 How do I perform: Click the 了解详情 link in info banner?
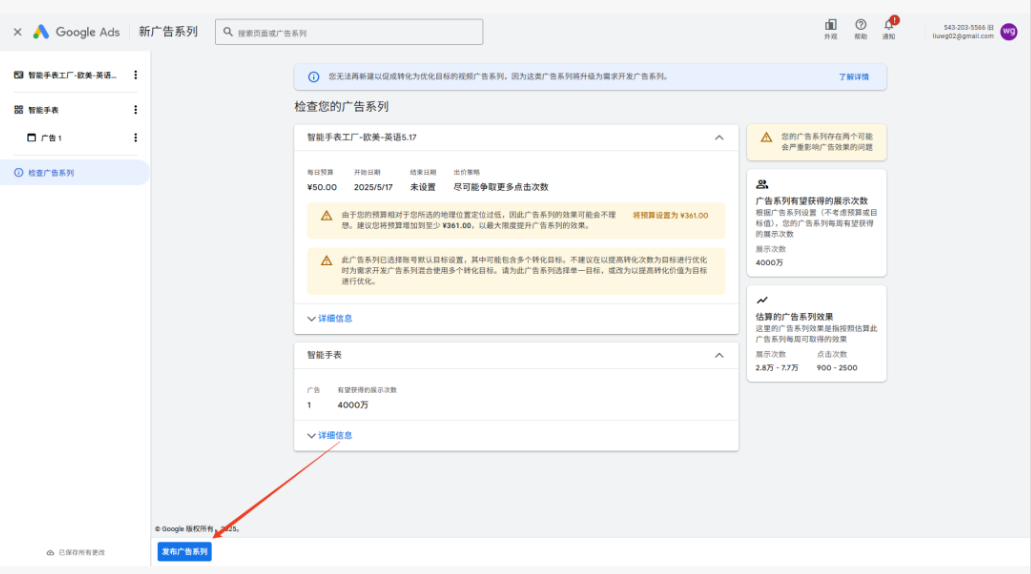click(x=853, y=77)
